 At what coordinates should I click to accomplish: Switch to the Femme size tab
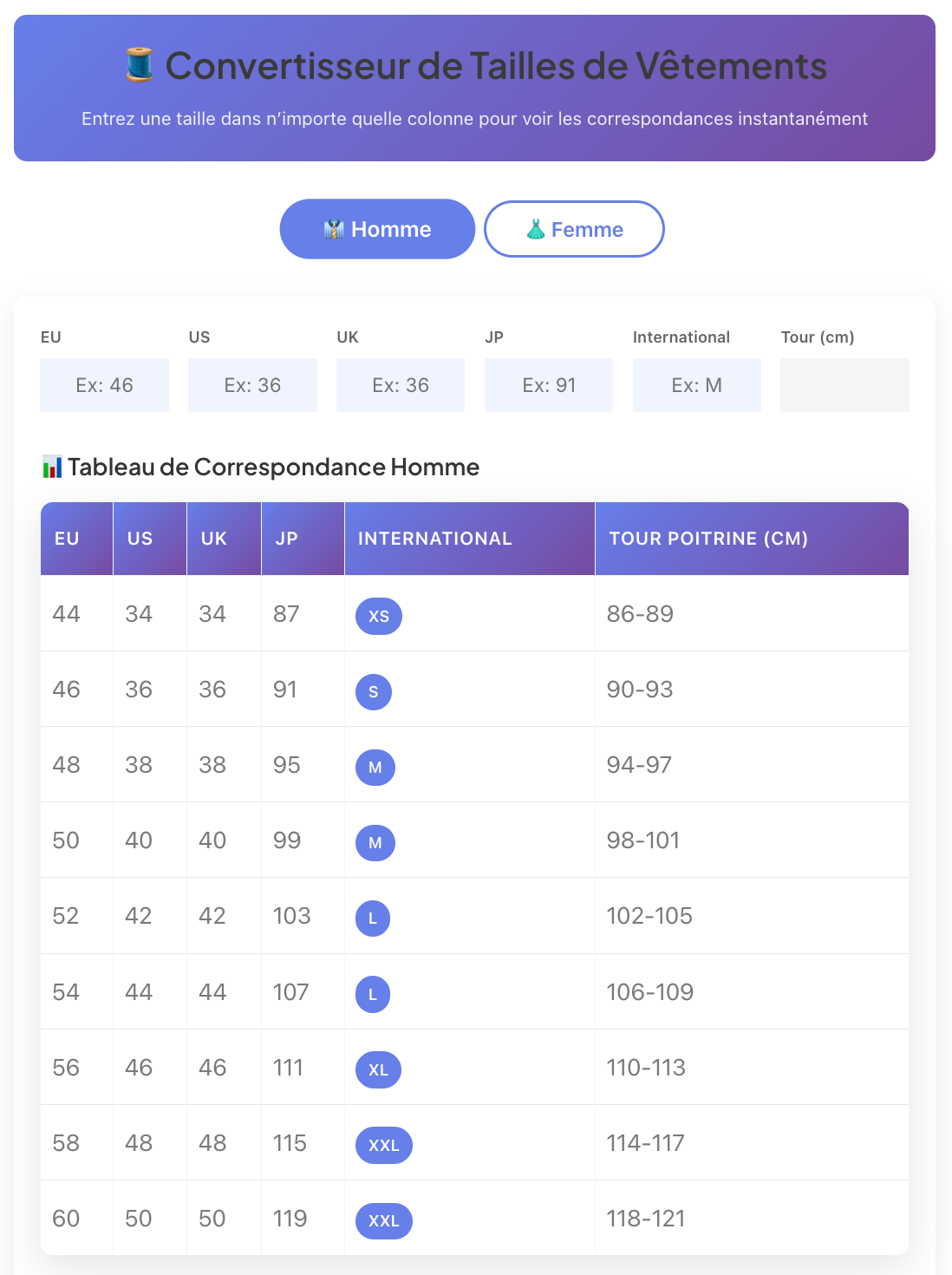[574, 229]
